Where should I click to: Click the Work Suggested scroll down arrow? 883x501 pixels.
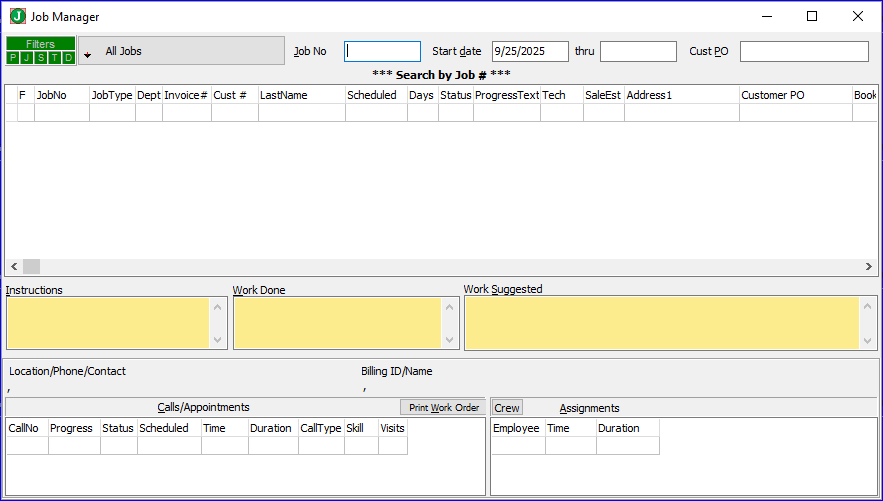pos(868,341)
